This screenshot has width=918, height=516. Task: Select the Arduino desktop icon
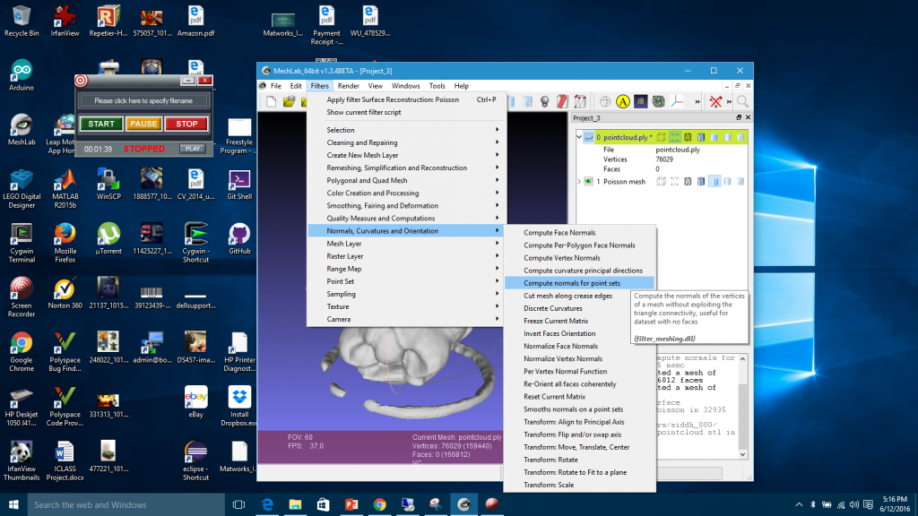tap(22, 76)
